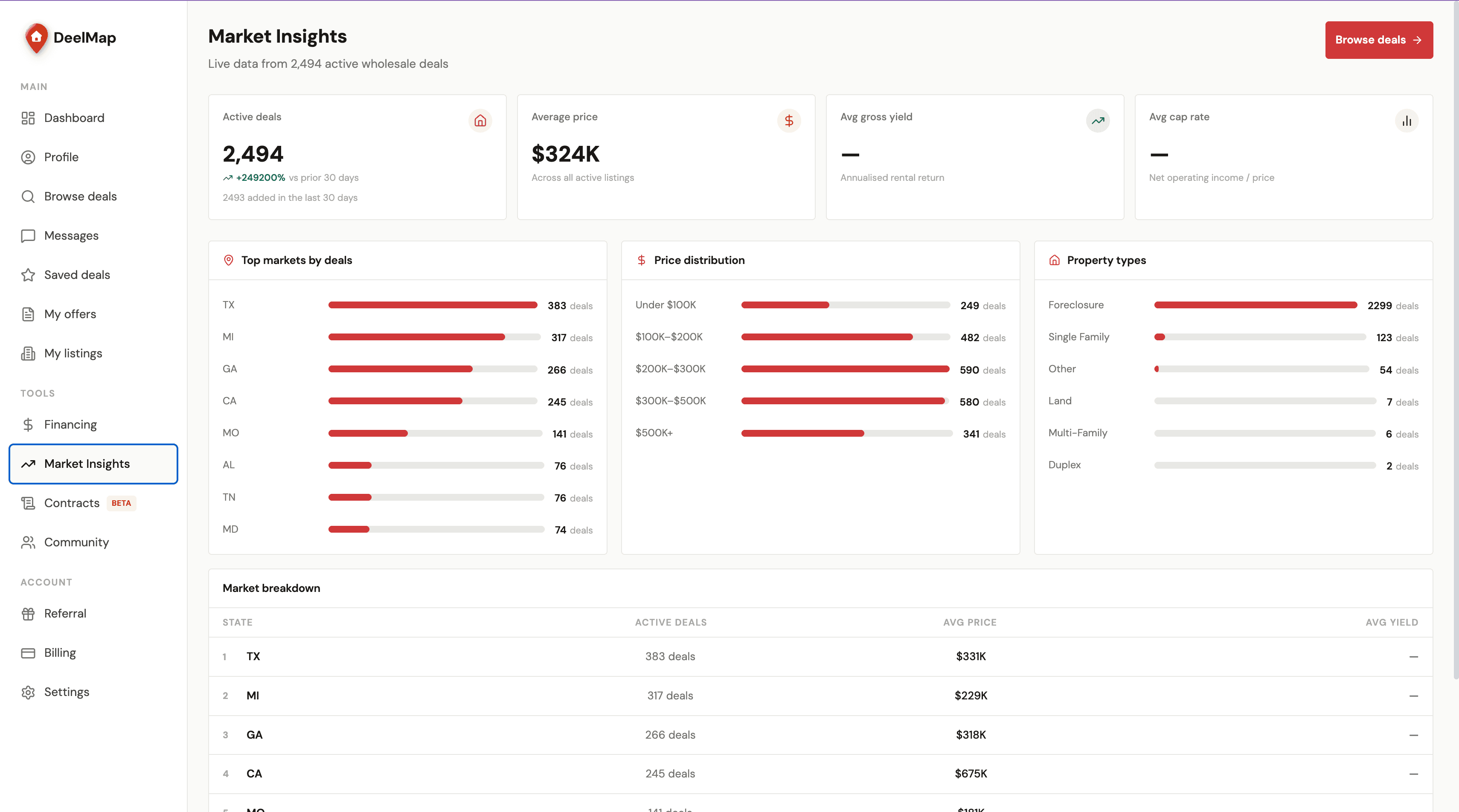Click the Foreclosure property type bar

(x=1256, y=305)
